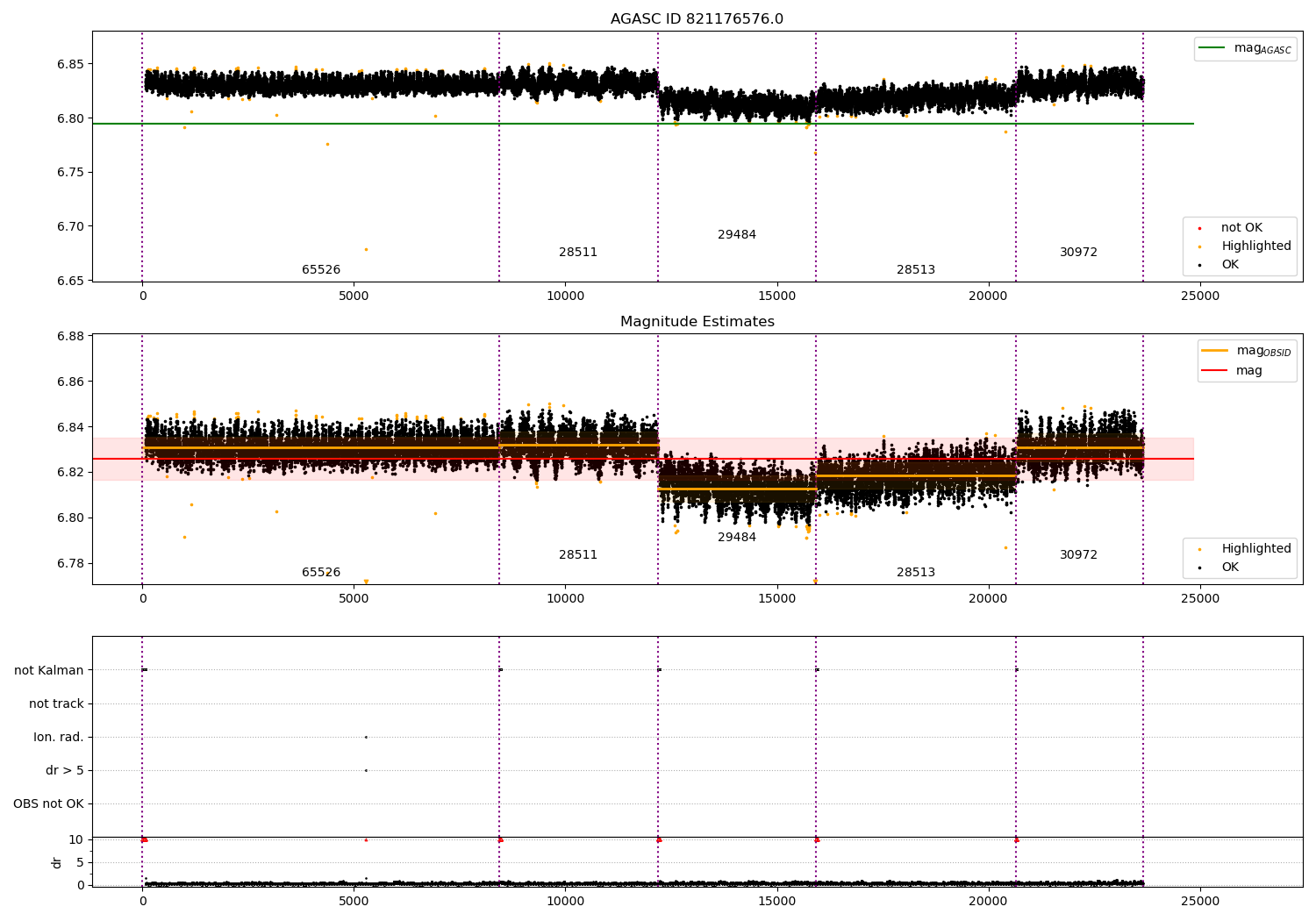Screen dimensions: 1316x921
Task: Click obsid label 28511 in Magnitude Estimates plot
Action: pos(578,555)
